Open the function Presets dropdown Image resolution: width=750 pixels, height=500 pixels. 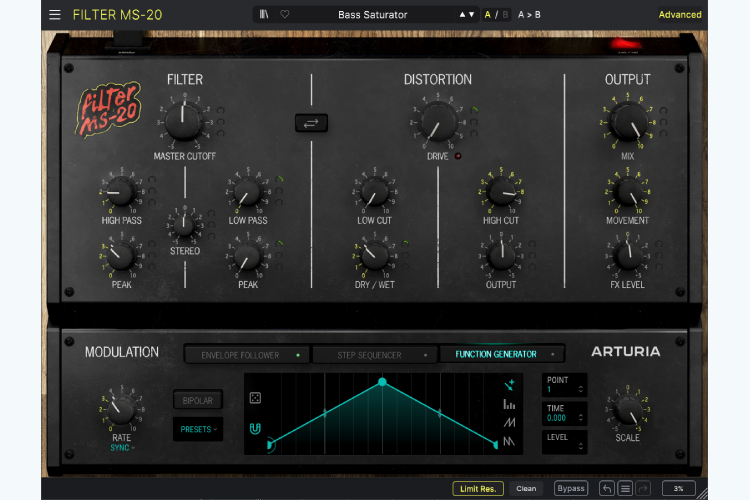point(198,429)
